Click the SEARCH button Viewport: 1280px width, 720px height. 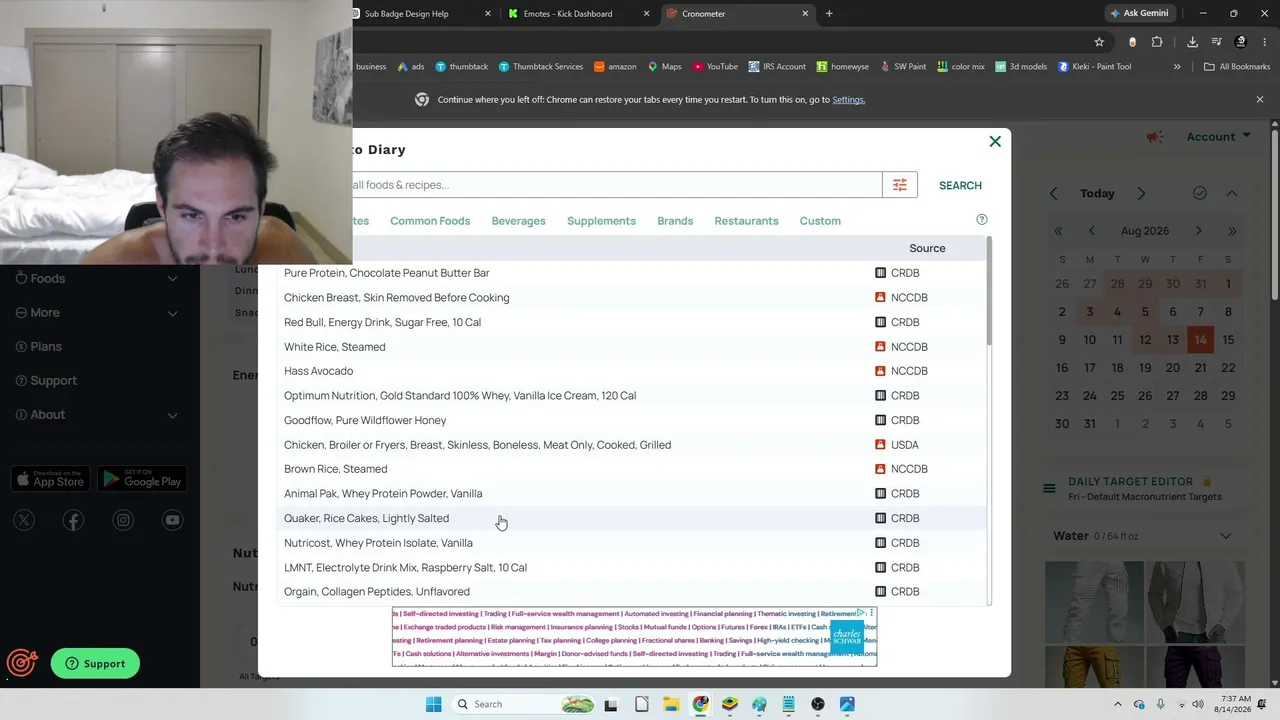pyautogui.click(x=960, y=185)
